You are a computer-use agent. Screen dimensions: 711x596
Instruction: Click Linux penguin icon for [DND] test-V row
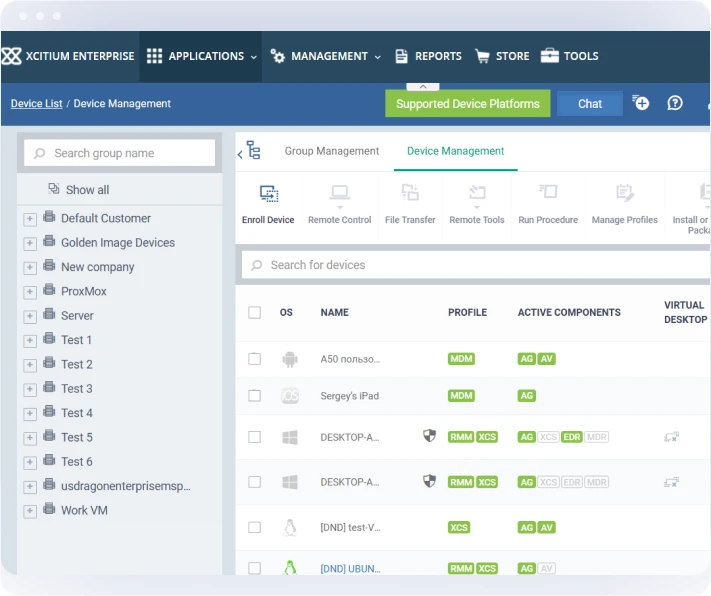pos(290,528)
